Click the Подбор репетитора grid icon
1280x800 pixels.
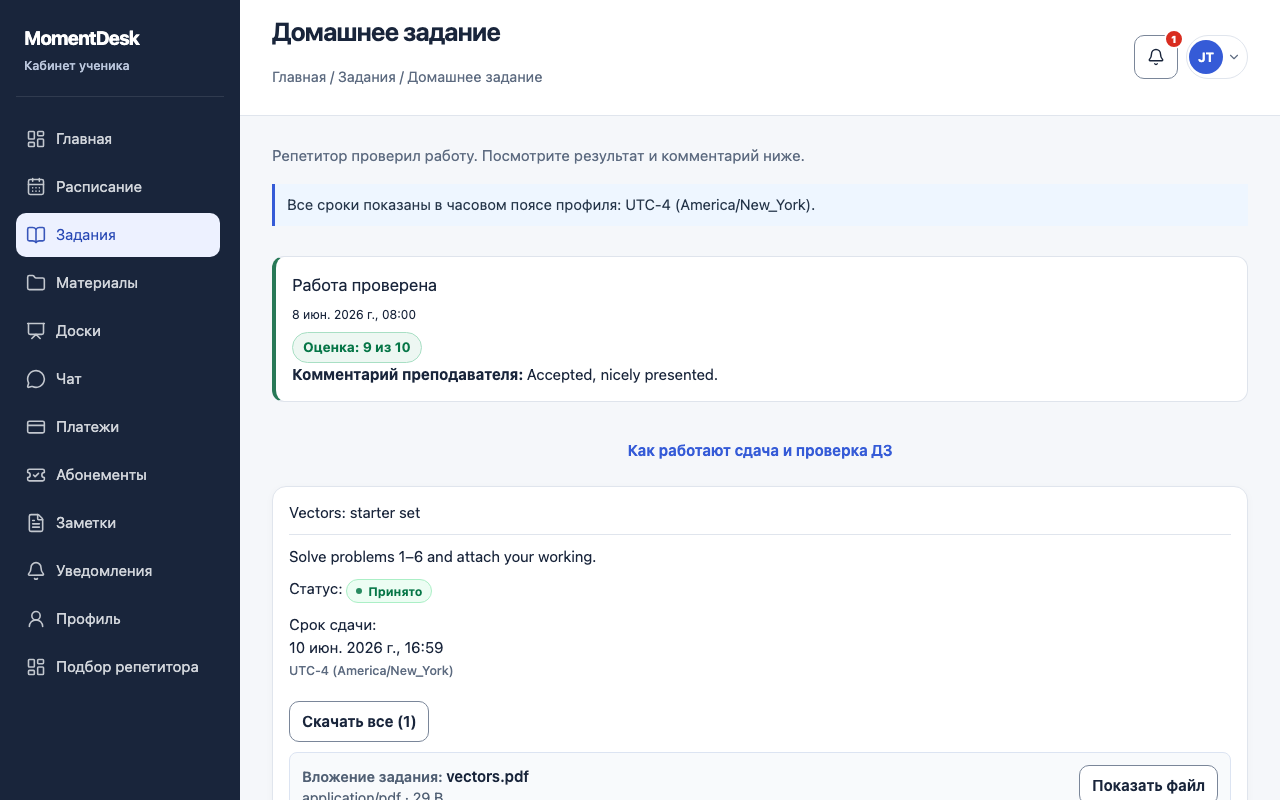coord(36,667)
